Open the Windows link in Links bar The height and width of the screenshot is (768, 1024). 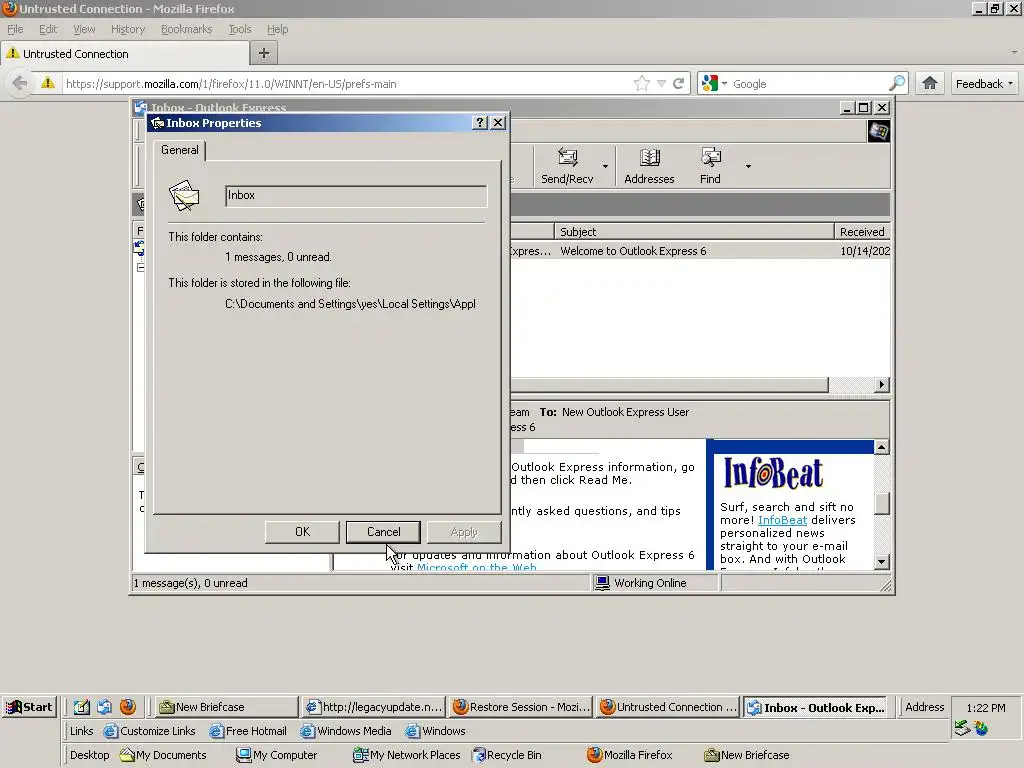click(436, 731)
